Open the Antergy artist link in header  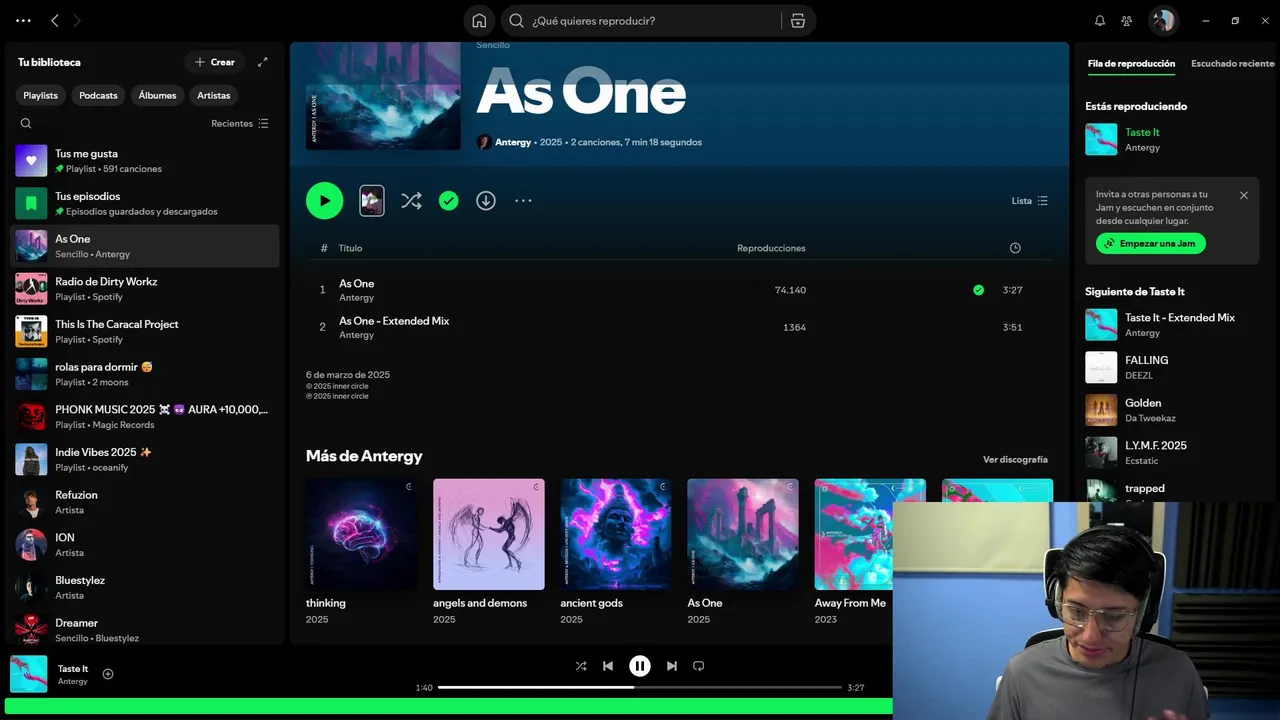pyautogui.click(x=513, y=142)
